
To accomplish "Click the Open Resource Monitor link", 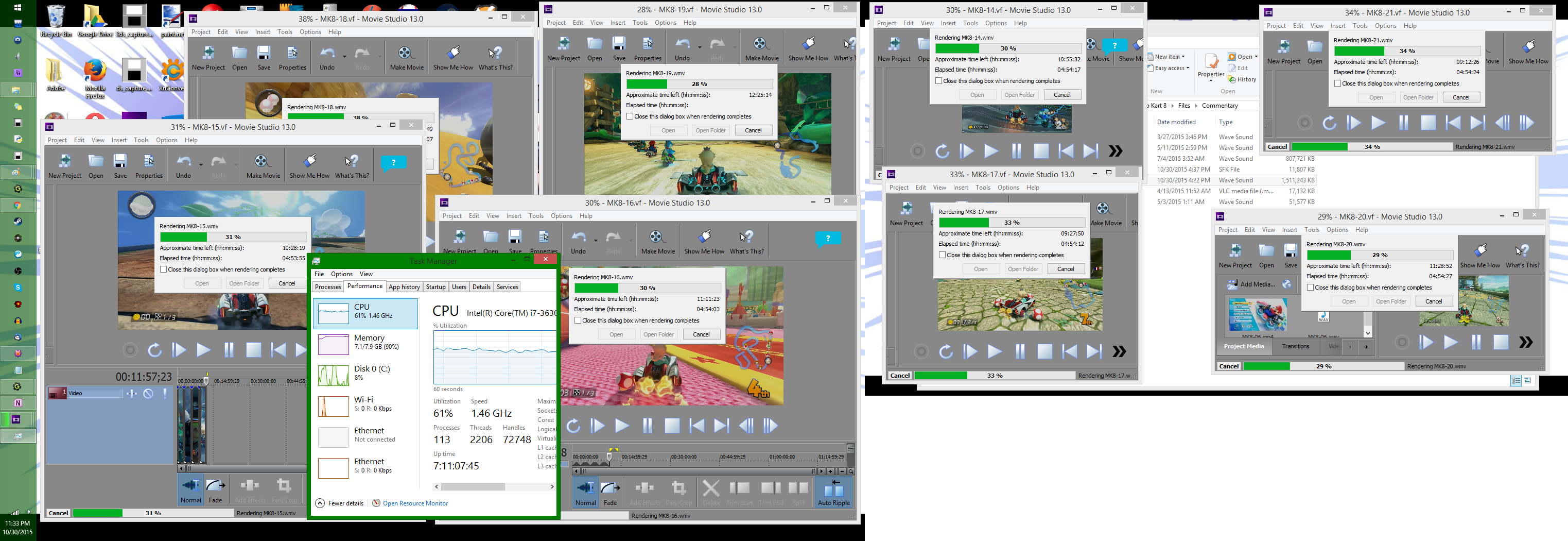I will (x=415, y=503).
